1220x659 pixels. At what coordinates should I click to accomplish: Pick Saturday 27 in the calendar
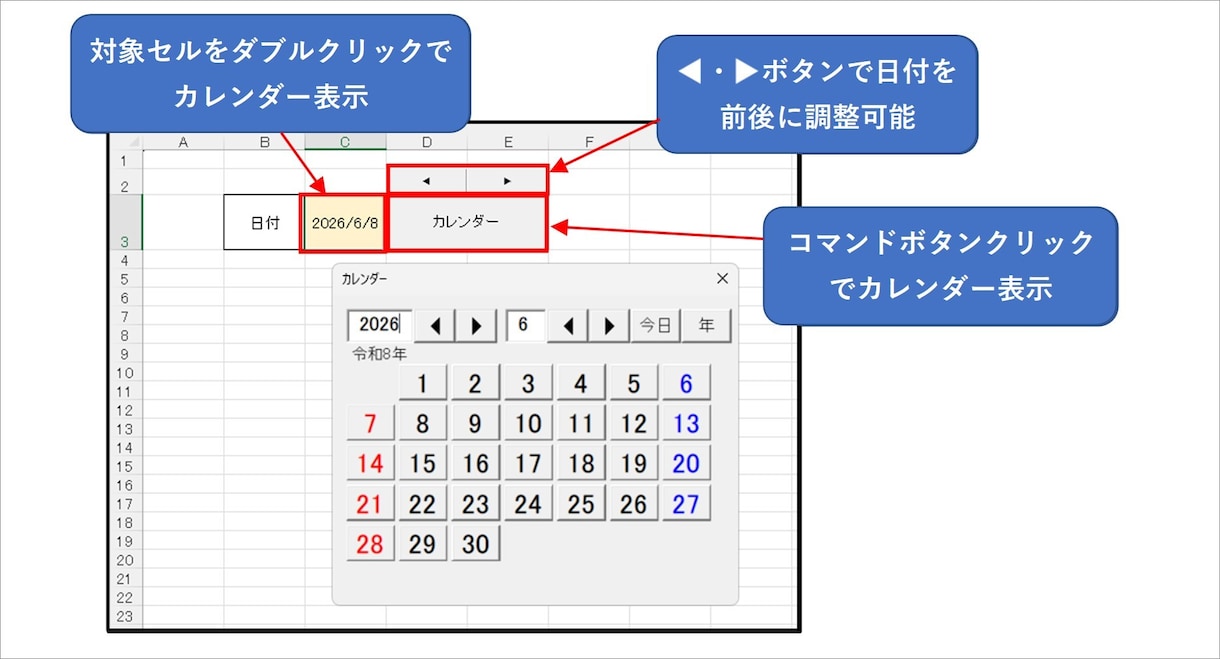tap(686, 503)
